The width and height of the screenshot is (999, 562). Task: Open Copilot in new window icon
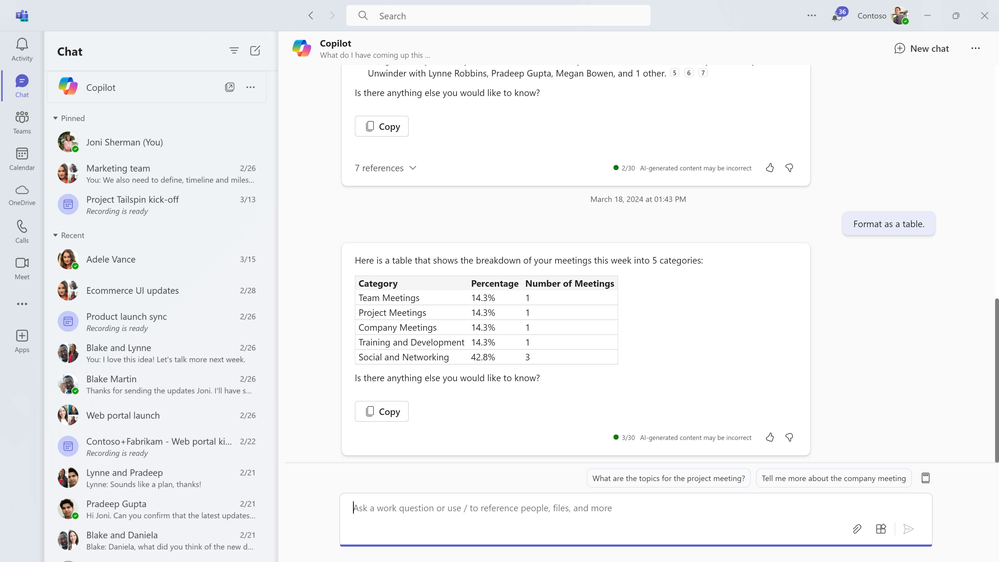229,87
